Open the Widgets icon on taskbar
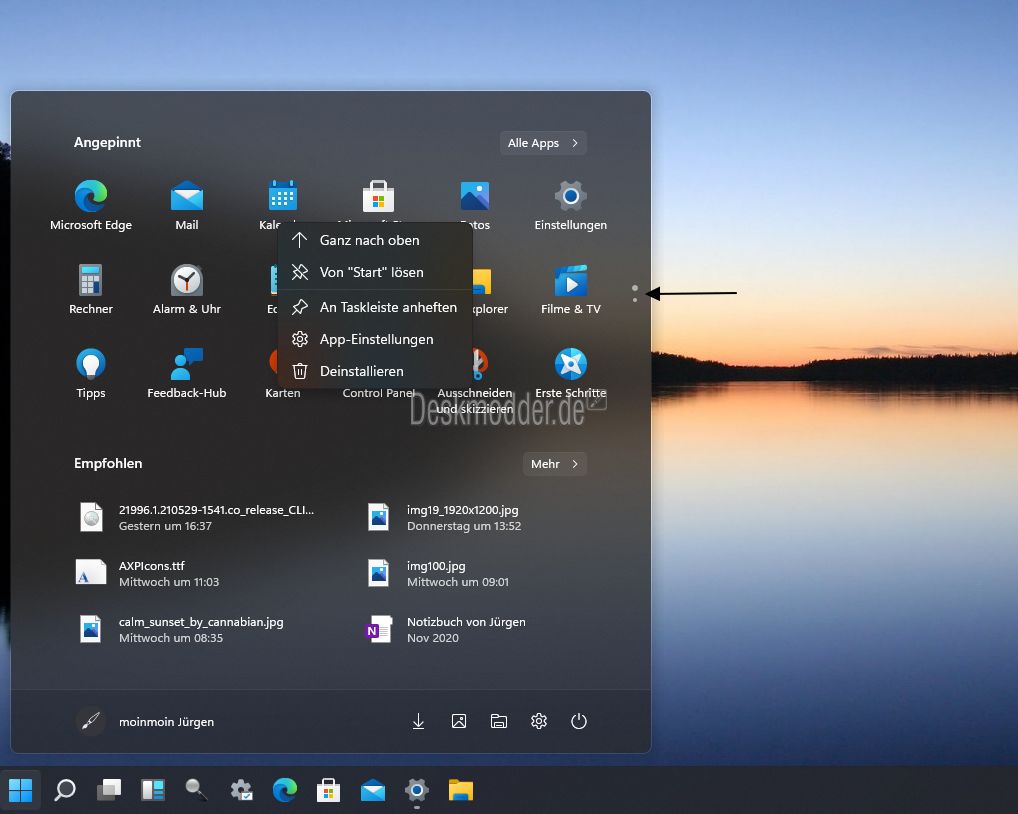 153,790
